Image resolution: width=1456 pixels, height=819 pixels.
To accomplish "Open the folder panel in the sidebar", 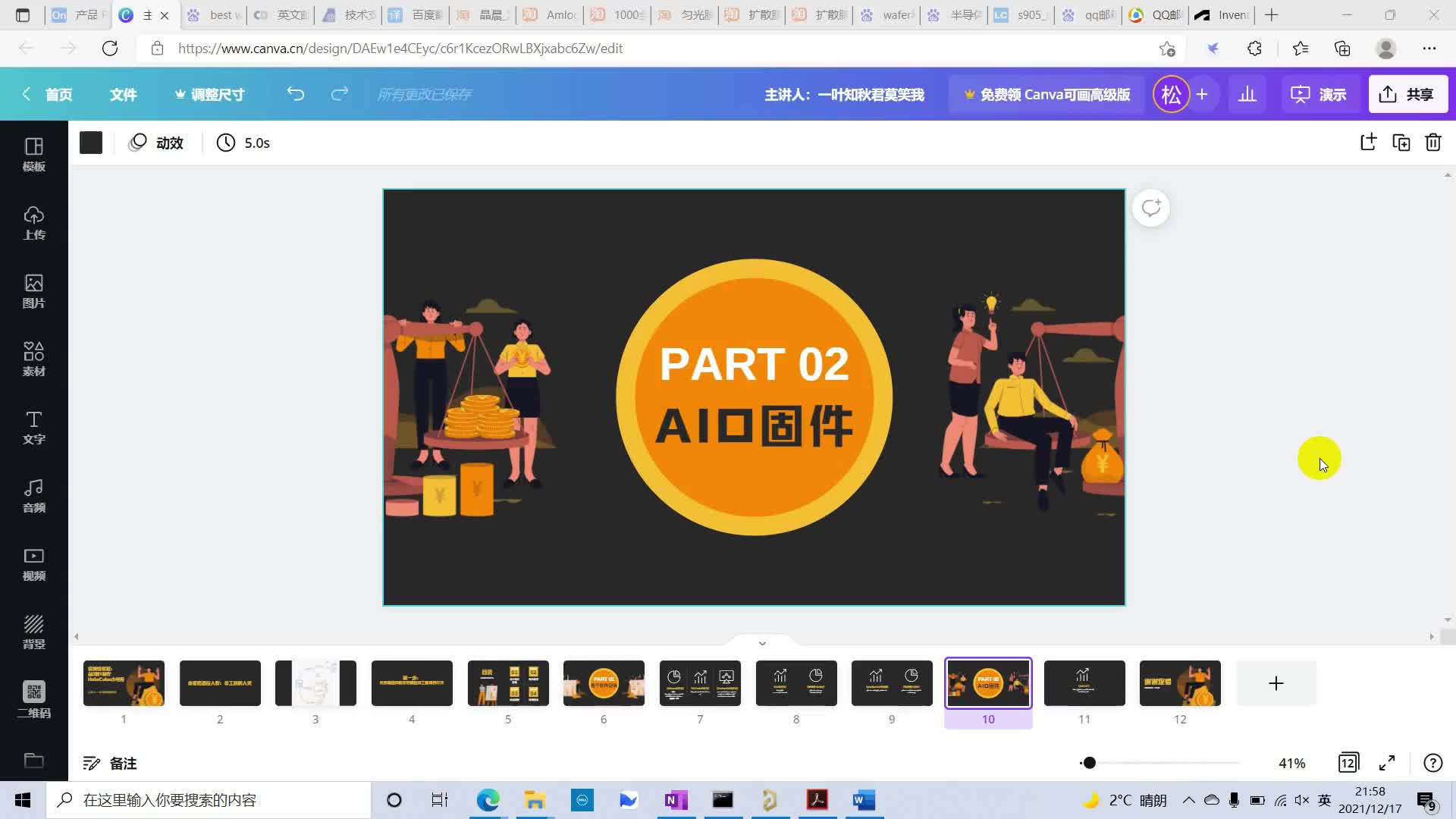I will 33,760.
